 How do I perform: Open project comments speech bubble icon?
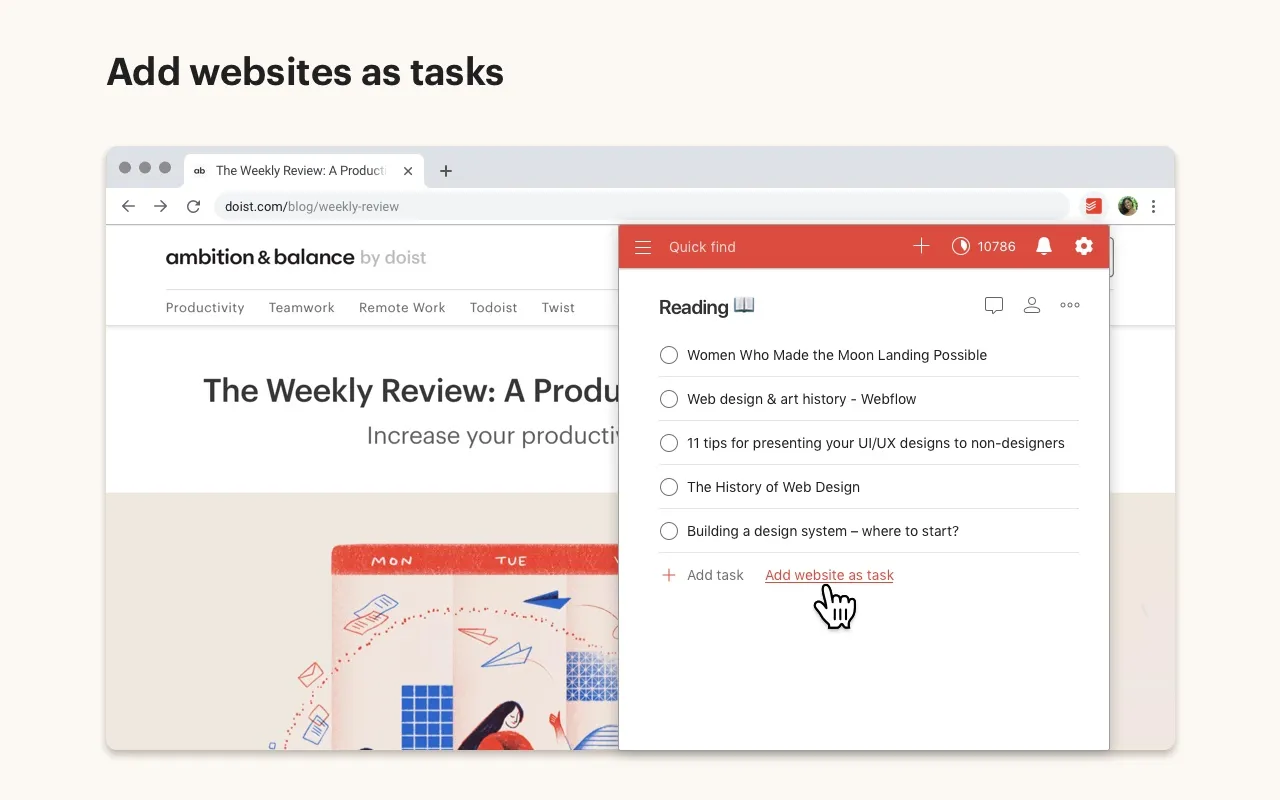click(x=993, y=306)
